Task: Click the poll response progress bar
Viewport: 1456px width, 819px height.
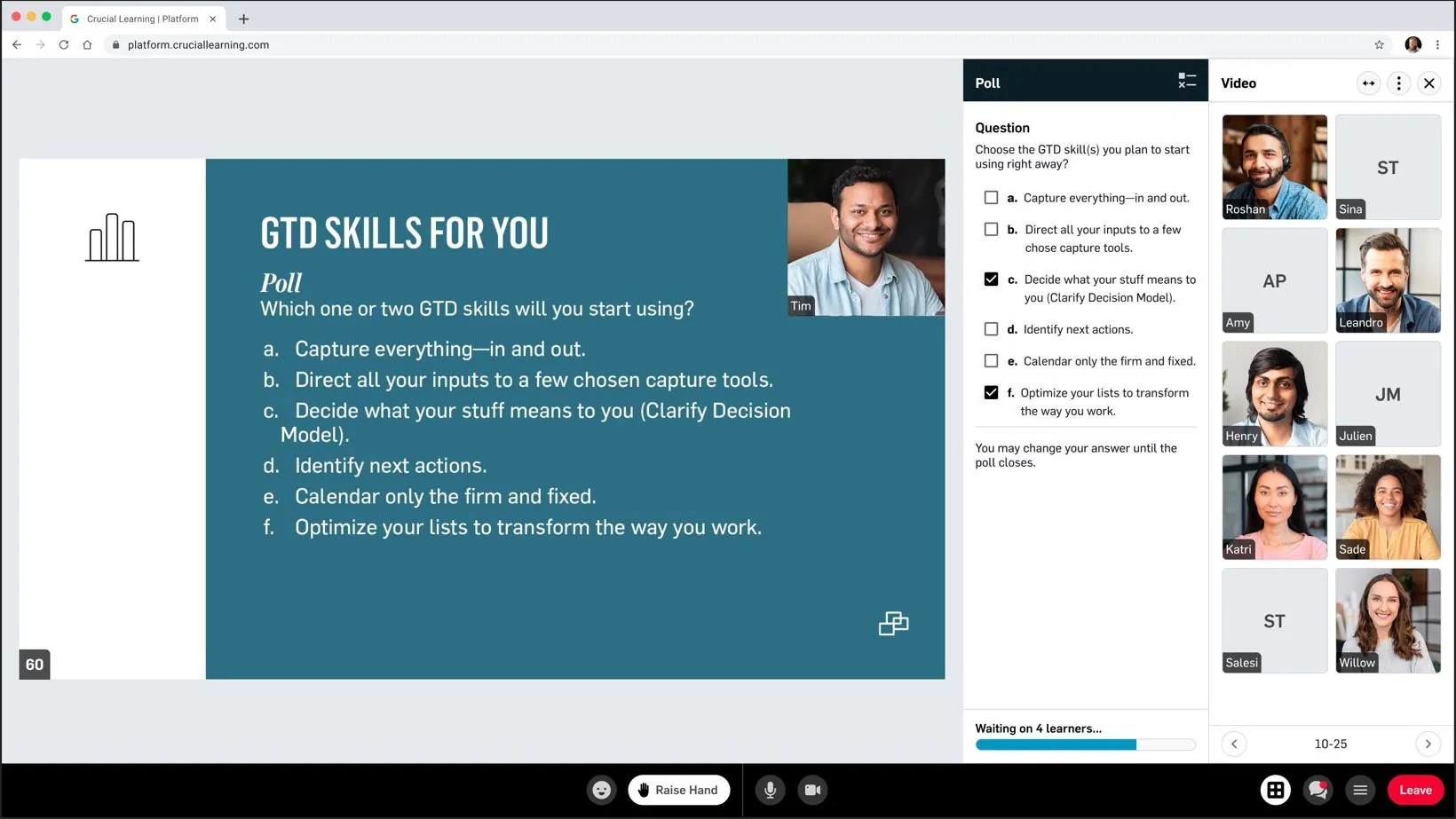Action: [1085, 745]
